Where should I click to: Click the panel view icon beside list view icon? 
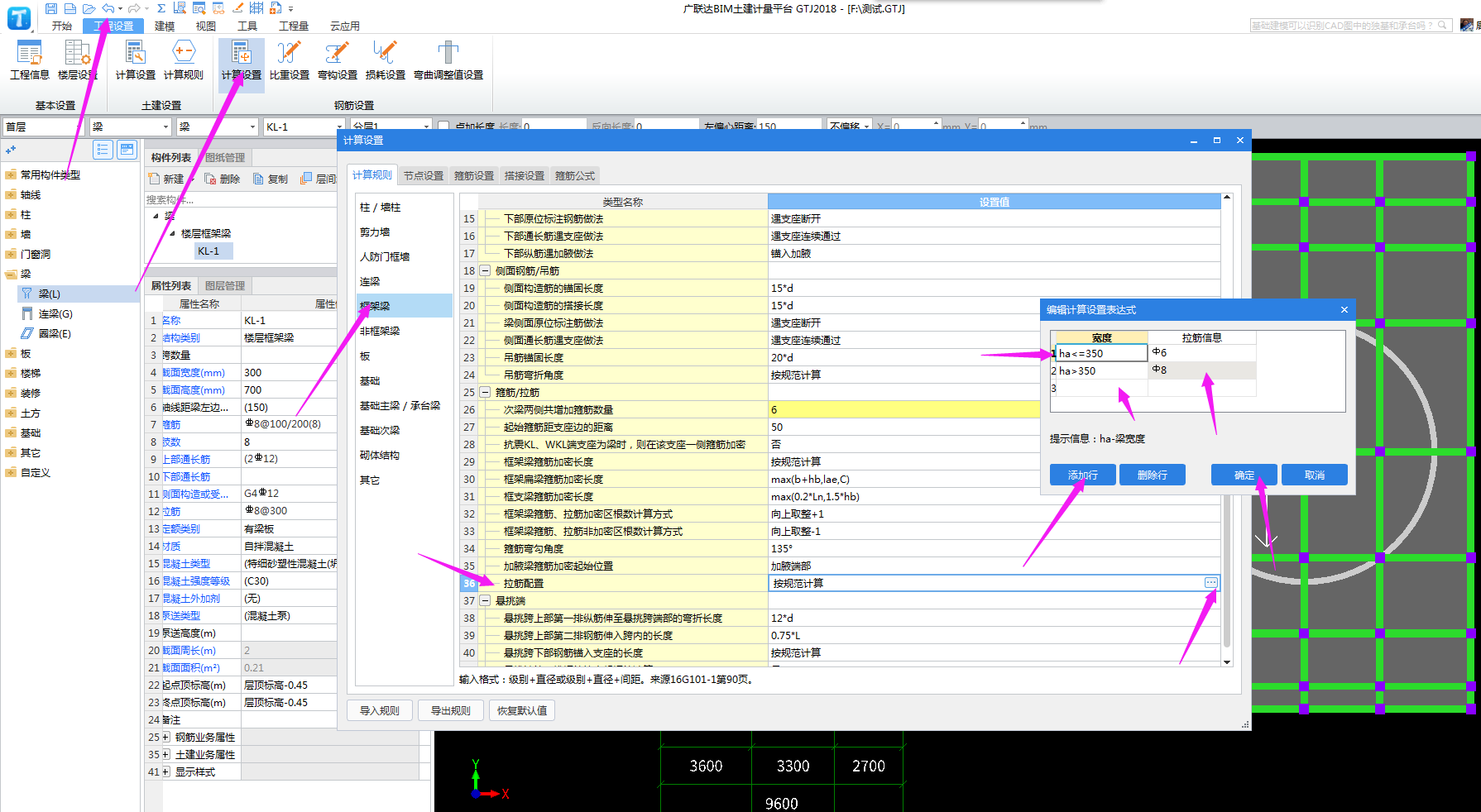pos(127,150)
